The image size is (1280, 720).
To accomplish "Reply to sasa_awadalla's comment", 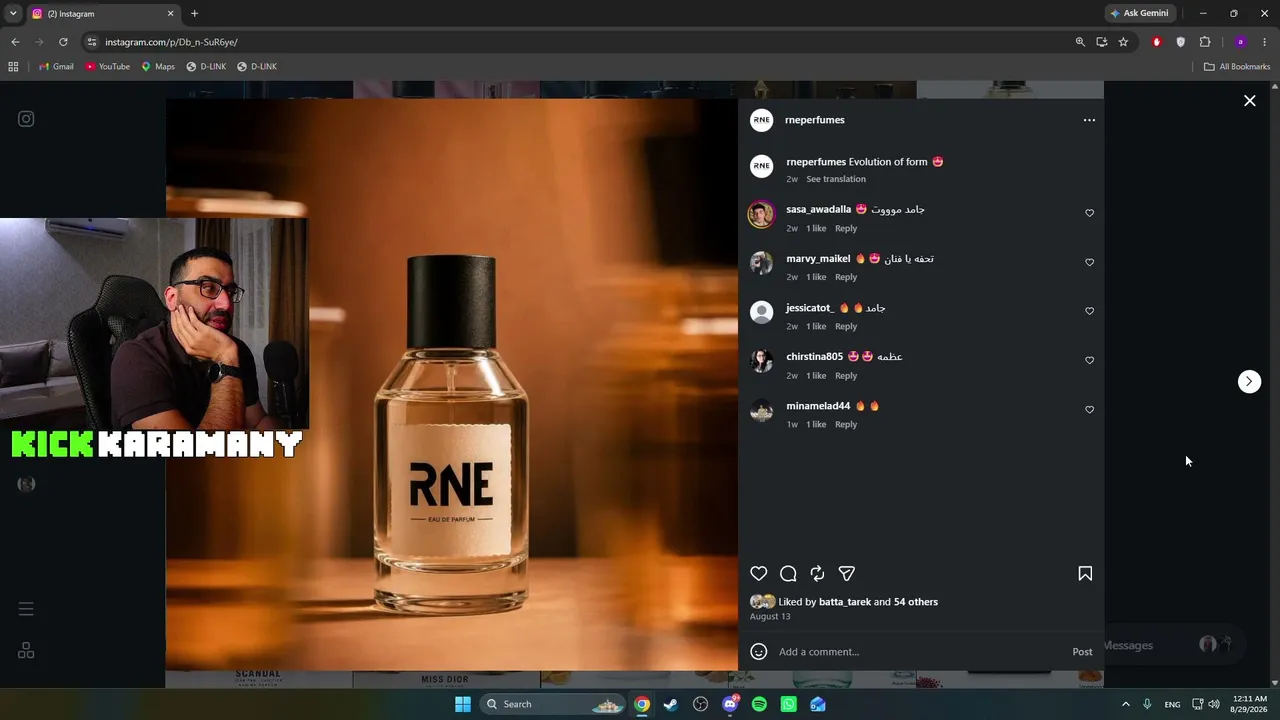I will 846,228.
